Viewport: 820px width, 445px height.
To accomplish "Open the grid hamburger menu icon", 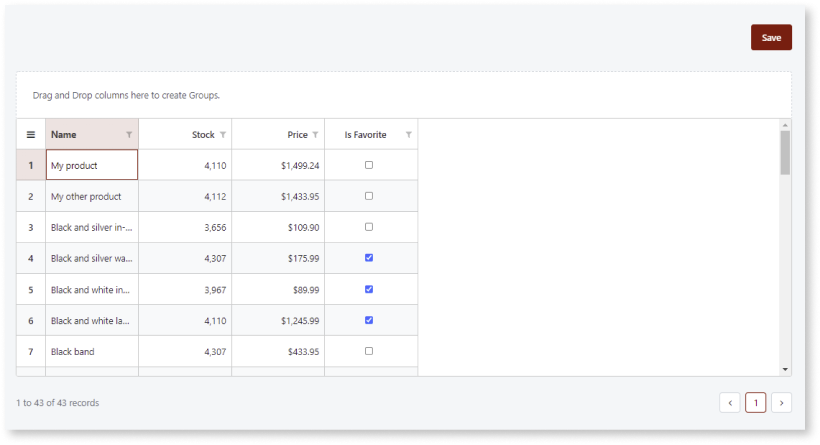I will [x=31, y=134].
